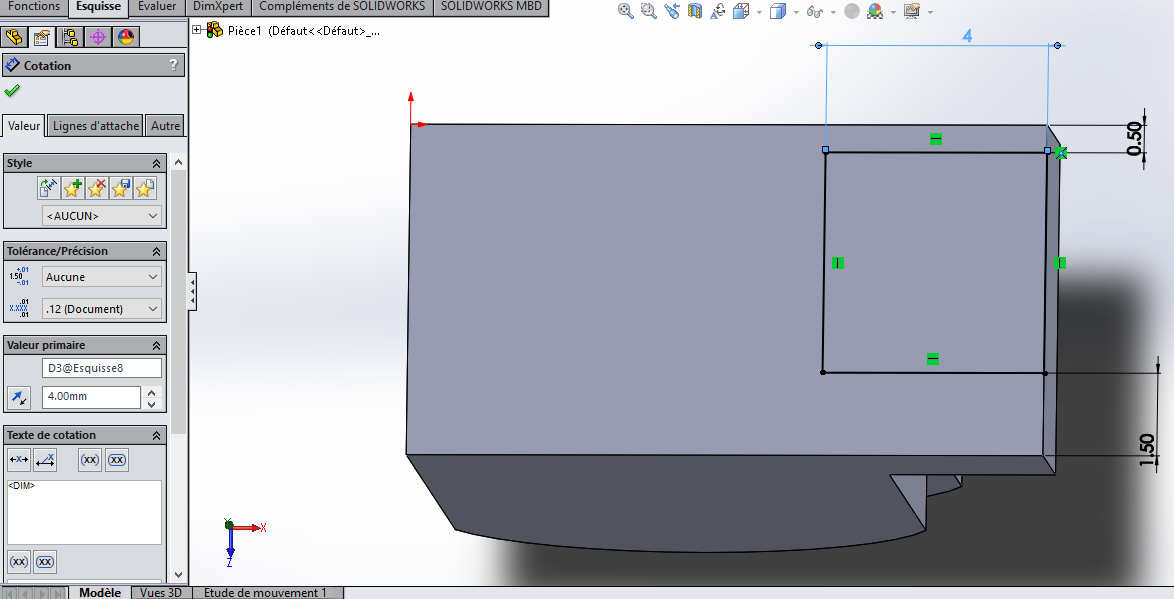Click the parentheses button below the DIM text box
Screen dimensions: 1174x599
[19, 562]
